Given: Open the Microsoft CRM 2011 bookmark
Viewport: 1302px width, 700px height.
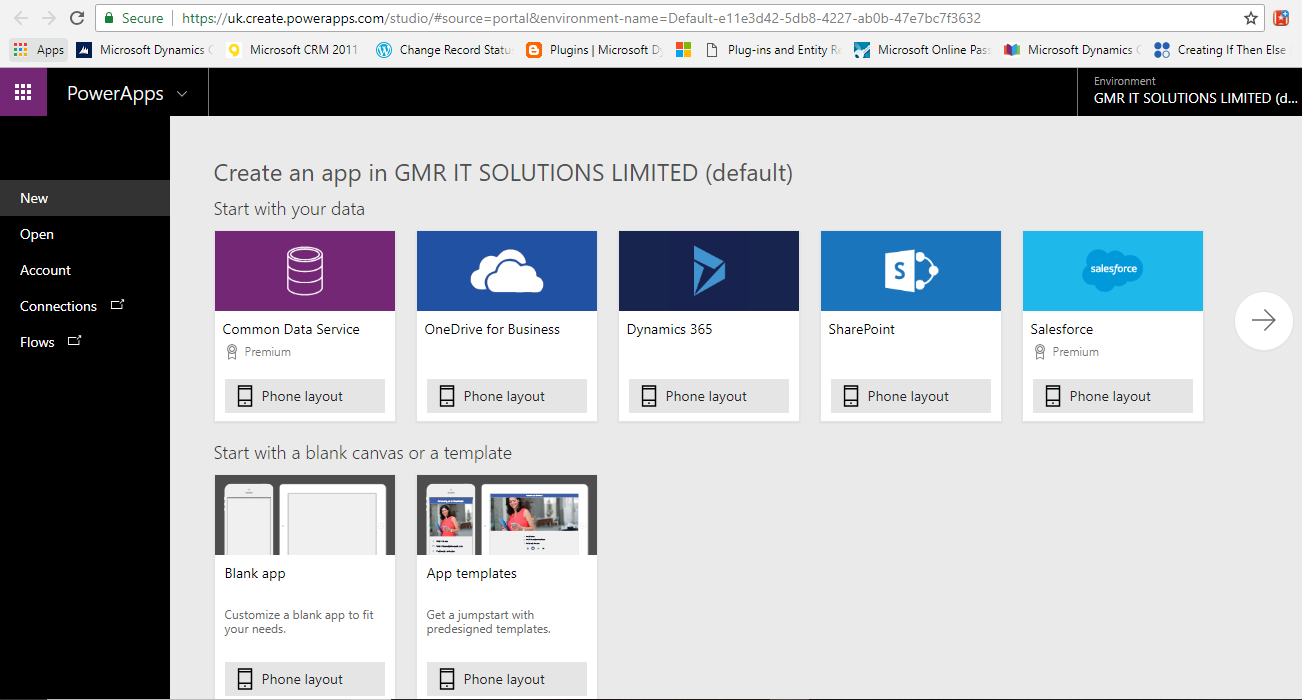Looking at the screenshot, I should [x=294, y=50].
